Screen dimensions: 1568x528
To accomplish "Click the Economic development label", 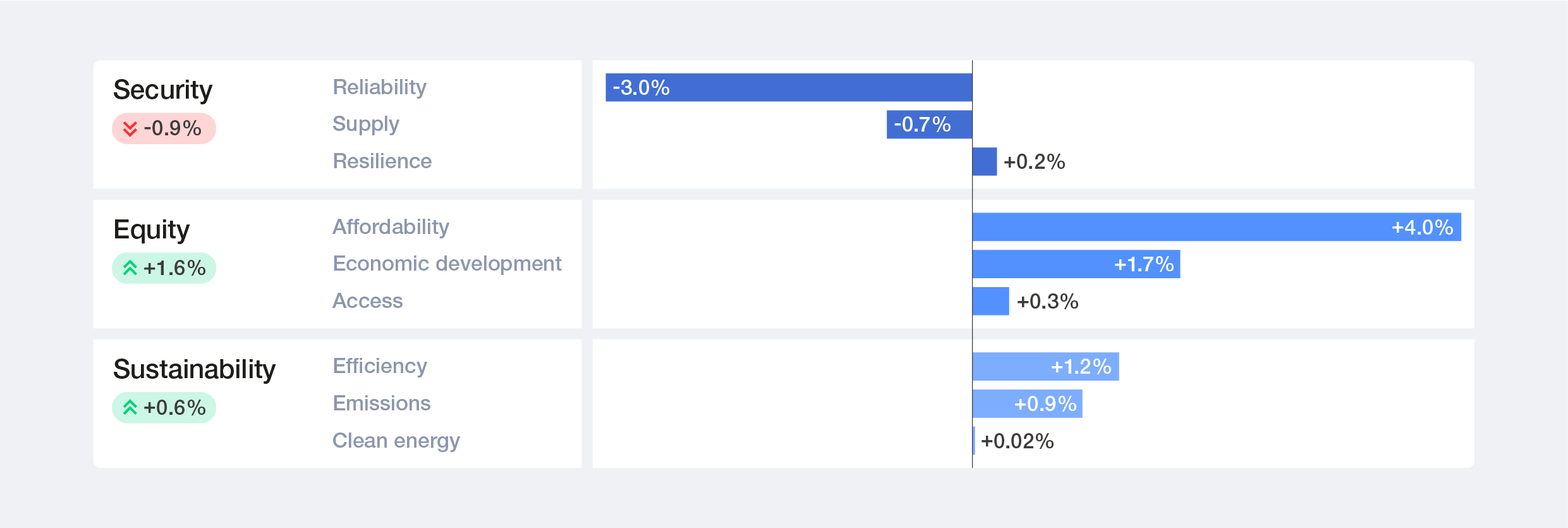I will pyautogui.click(x=447, y=264).
